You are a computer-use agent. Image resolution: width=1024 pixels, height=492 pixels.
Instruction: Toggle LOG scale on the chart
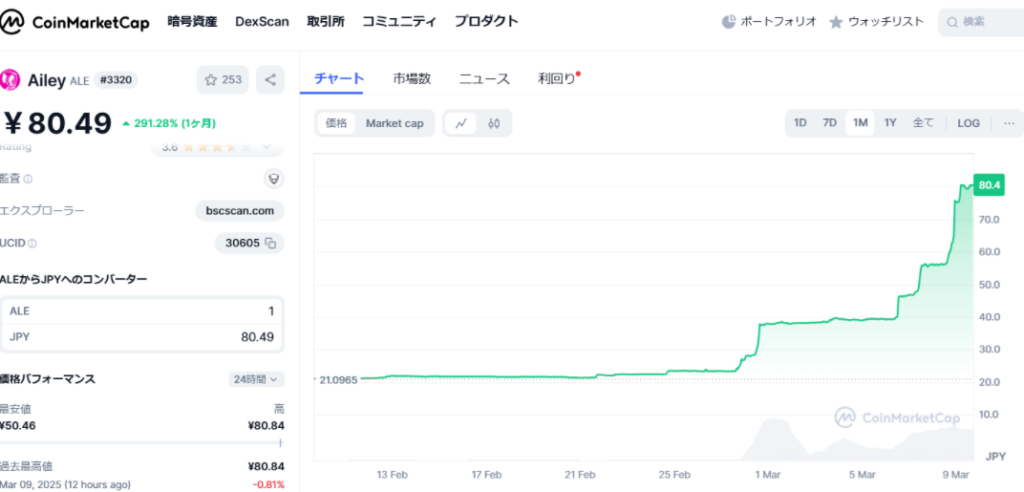(x=968, y=123)
